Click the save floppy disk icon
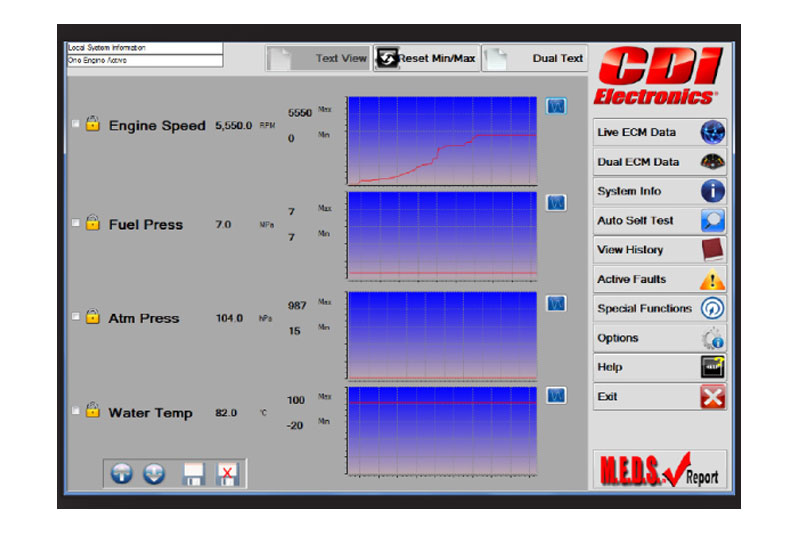Screen dimensions: 800x533 click(194, 474)
